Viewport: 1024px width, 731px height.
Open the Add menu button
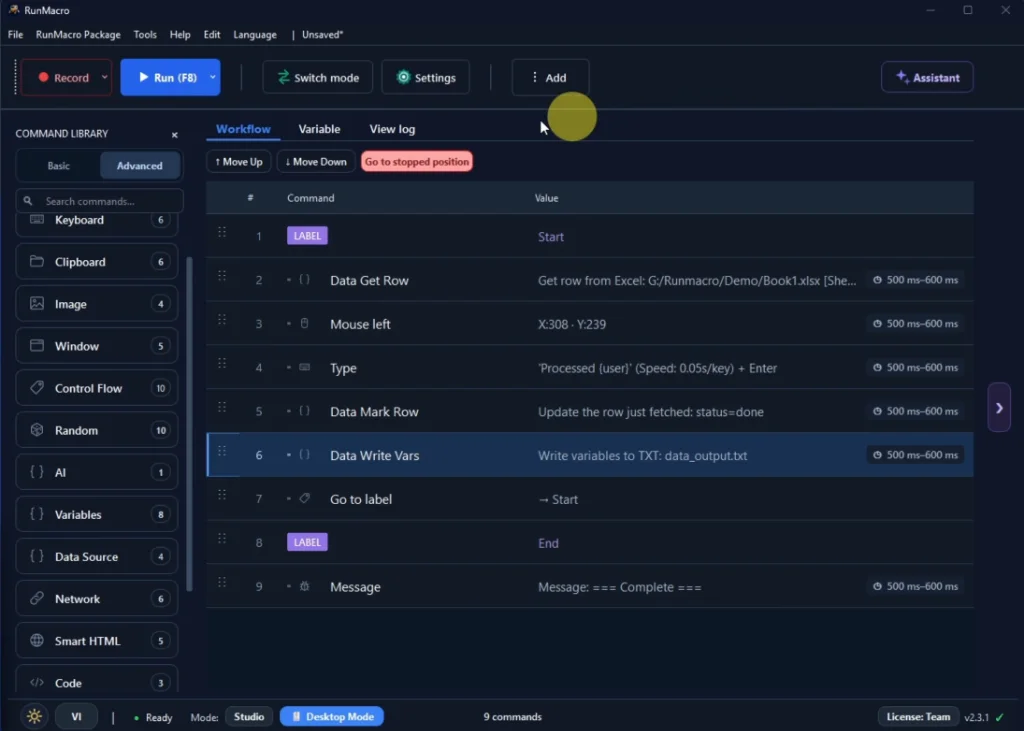(550, 77)
